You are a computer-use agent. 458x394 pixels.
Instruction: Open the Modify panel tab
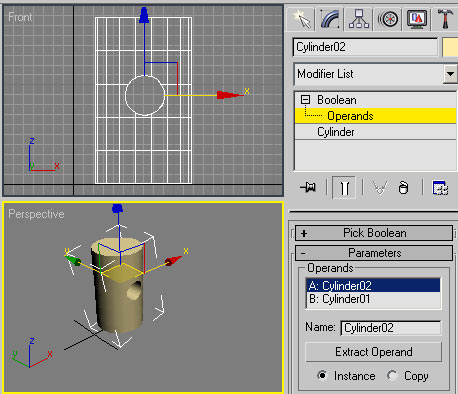click(x=330, y=19)
